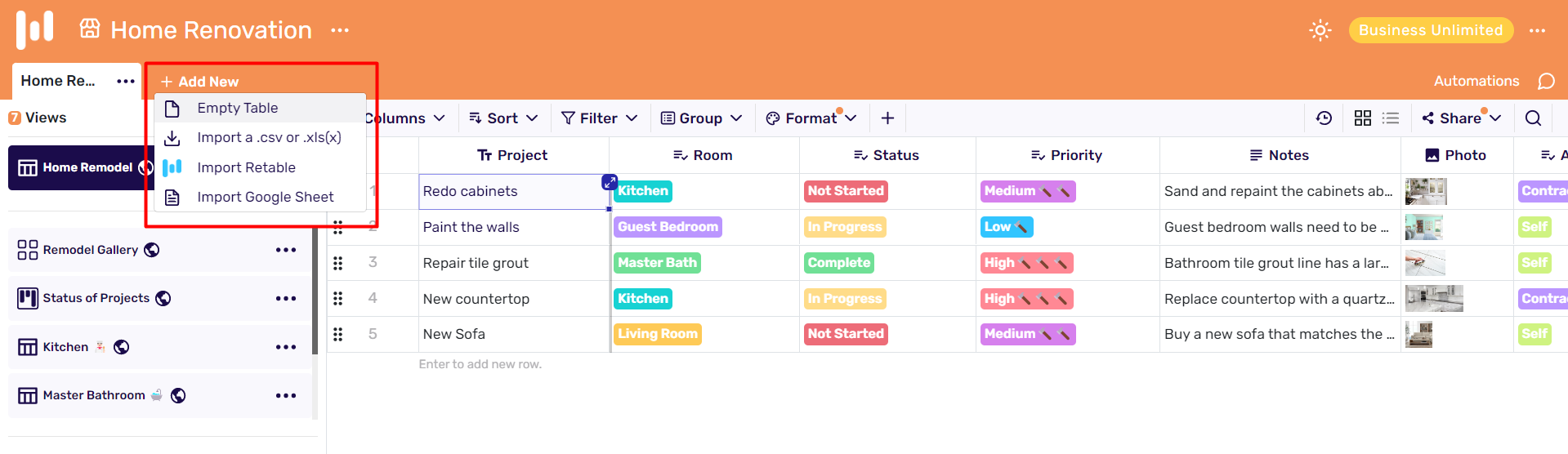Image resolution: width=1568 pixels, height=454 pixels.
Task: Select Empty Table from the Add New menu
Action: coord(237,108)
